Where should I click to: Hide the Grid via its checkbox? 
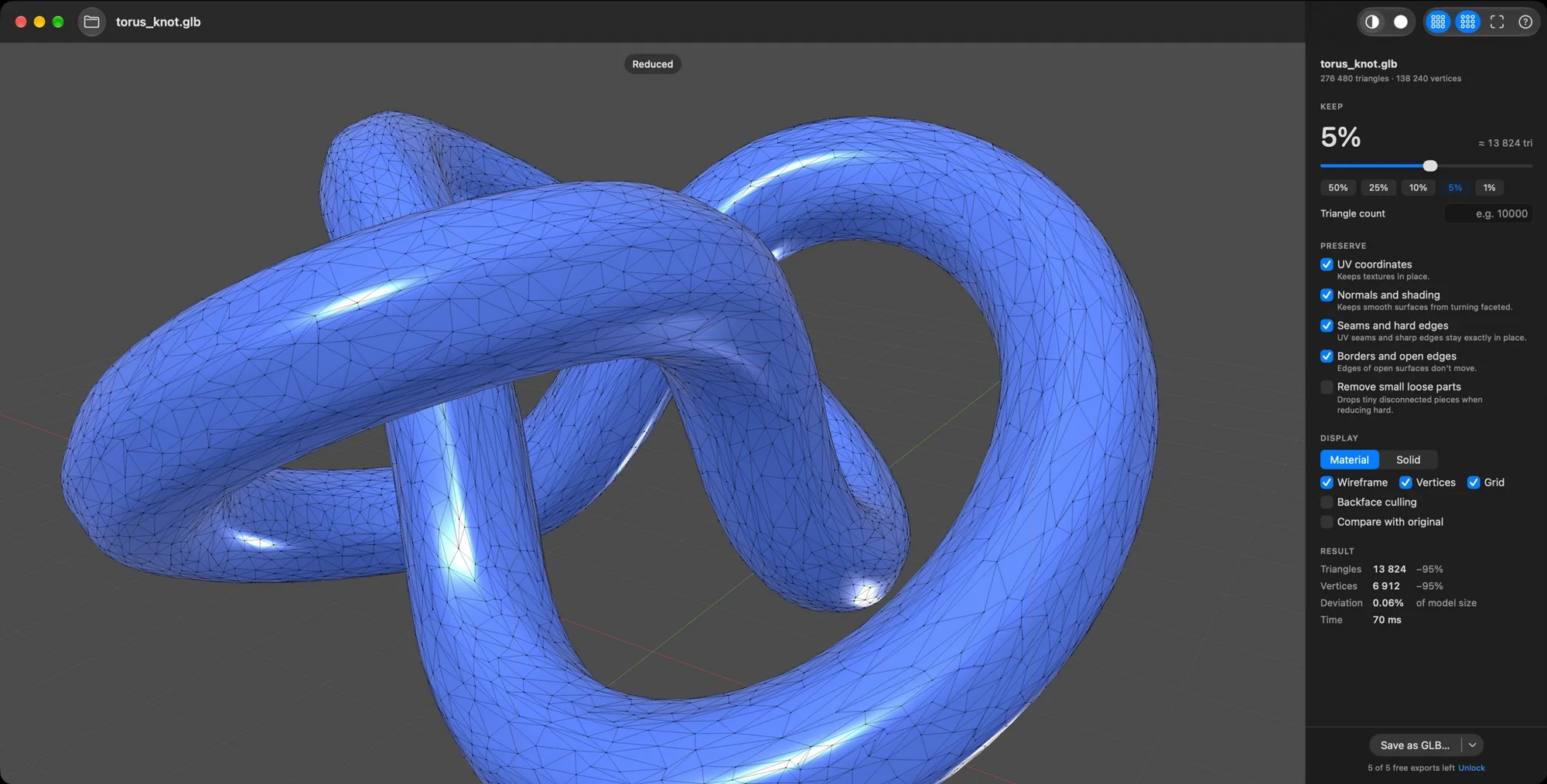coord(1474,482)
